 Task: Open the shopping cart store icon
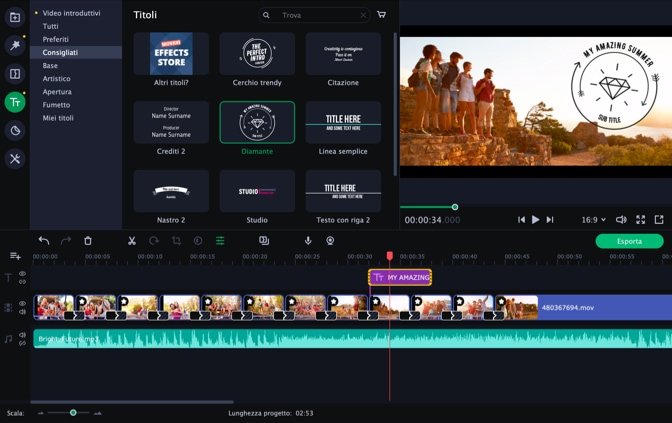click(381, 15)
